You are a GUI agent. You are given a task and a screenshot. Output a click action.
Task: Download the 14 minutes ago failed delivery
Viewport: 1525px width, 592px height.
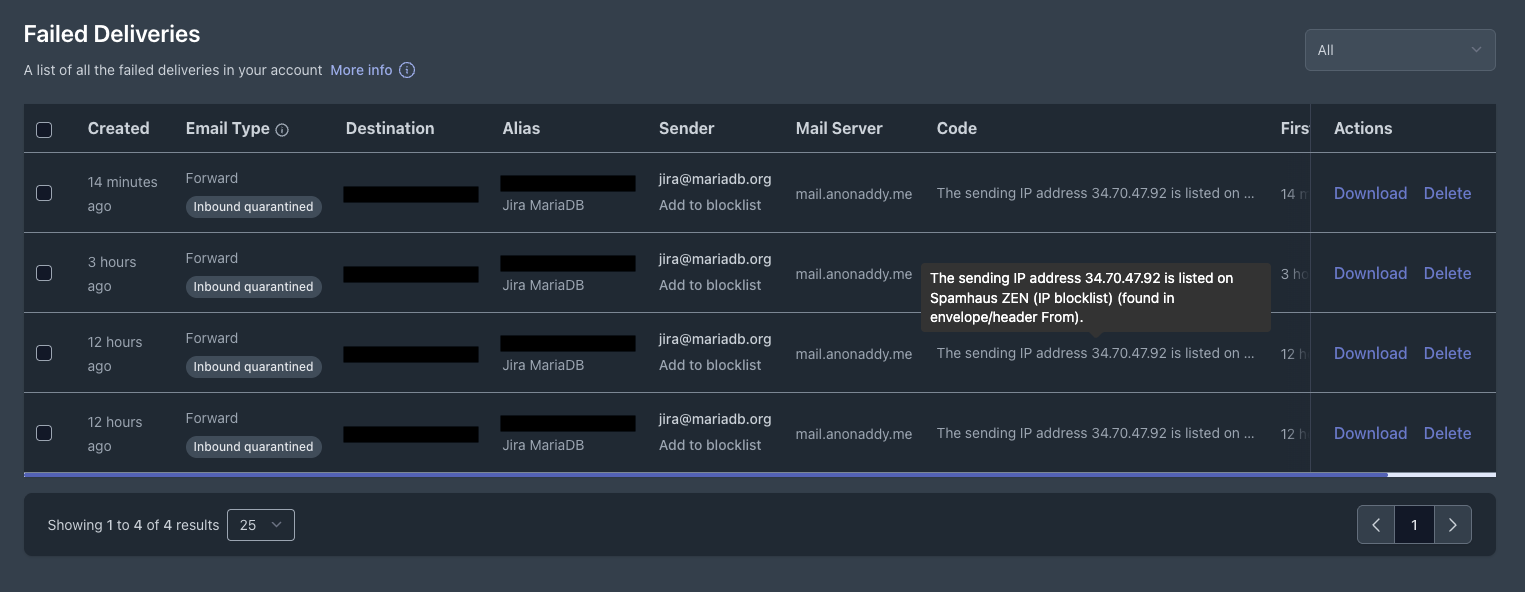(x=1370, y=193)
